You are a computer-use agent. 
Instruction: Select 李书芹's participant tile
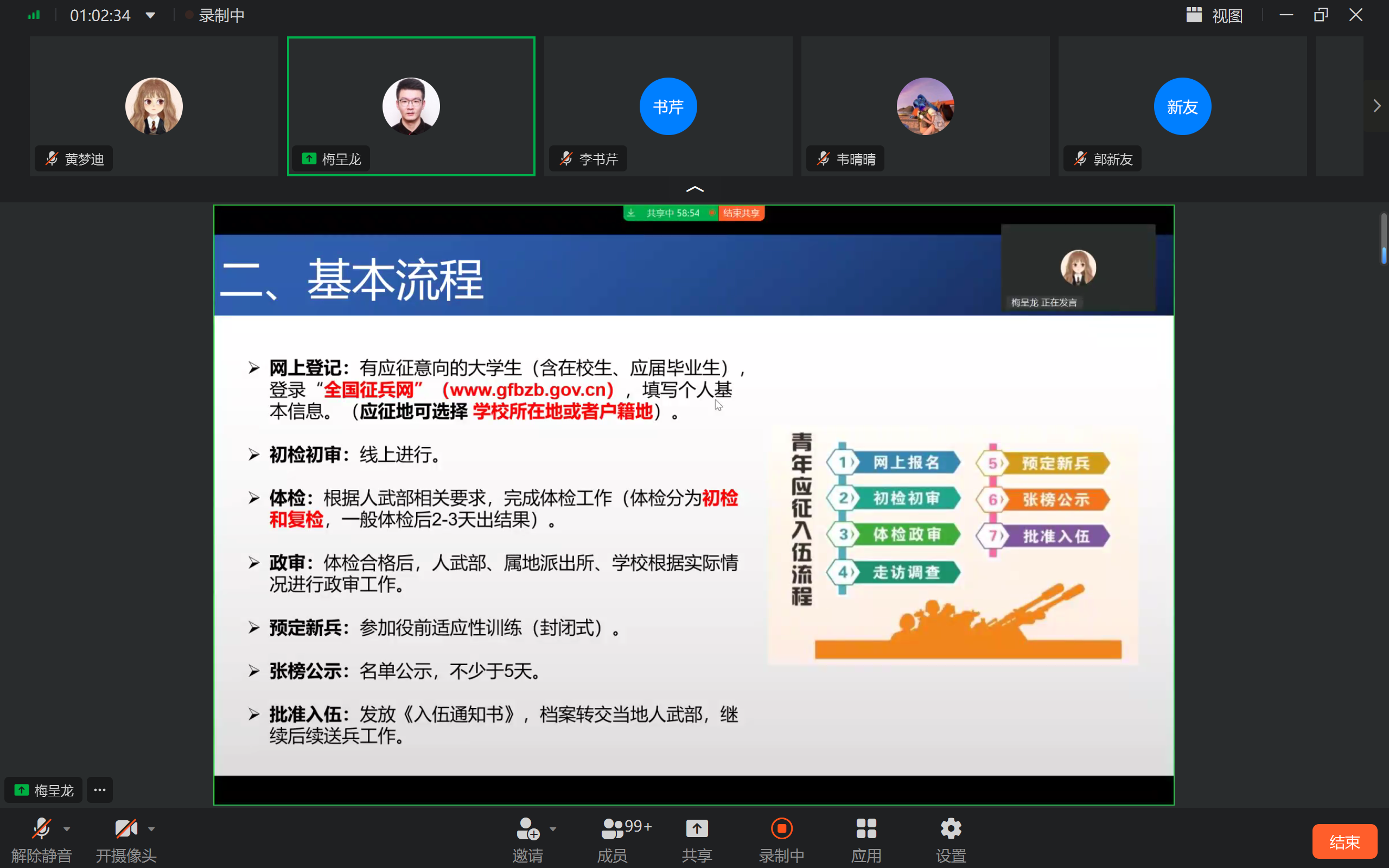coord(668,106)
